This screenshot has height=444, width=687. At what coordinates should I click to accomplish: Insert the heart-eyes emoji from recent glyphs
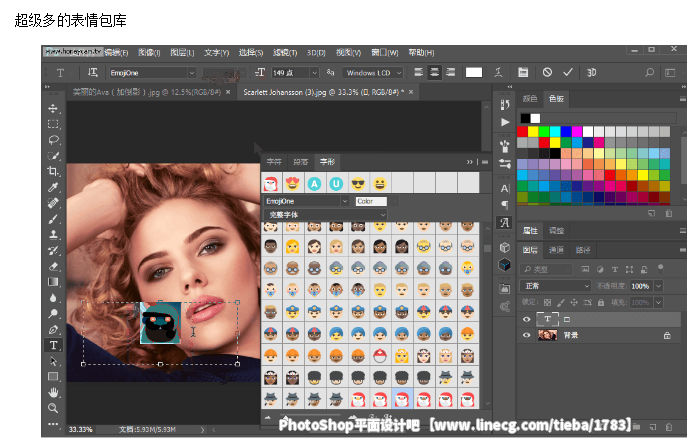tap(292, 183)
